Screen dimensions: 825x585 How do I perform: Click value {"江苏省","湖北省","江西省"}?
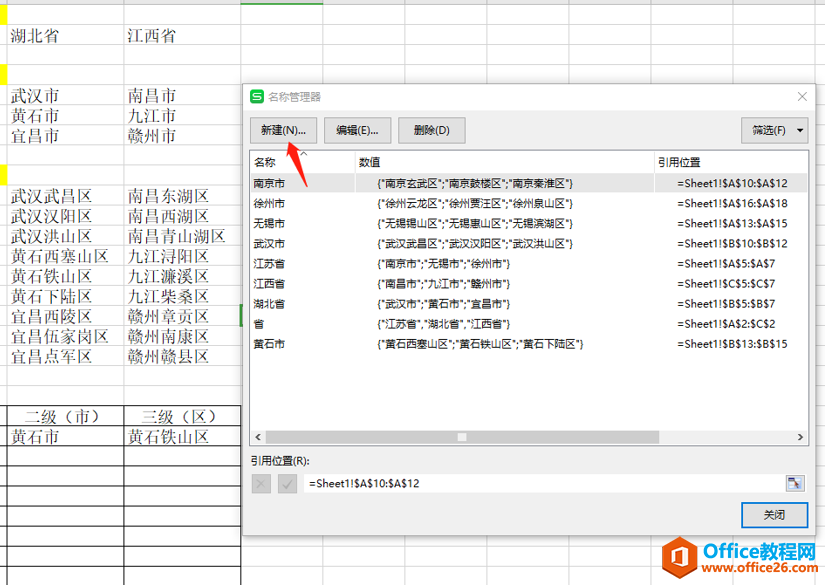[444, 324]
